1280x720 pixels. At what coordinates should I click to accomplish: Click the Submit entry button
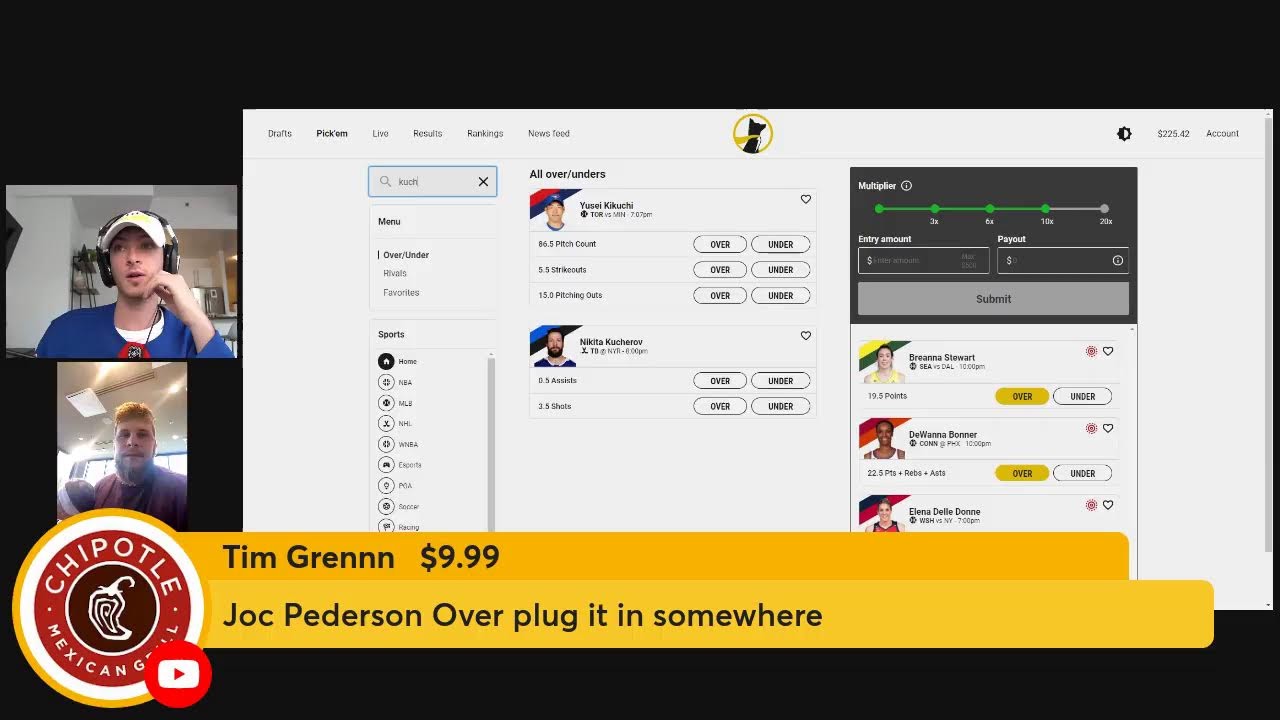point(993,299)
